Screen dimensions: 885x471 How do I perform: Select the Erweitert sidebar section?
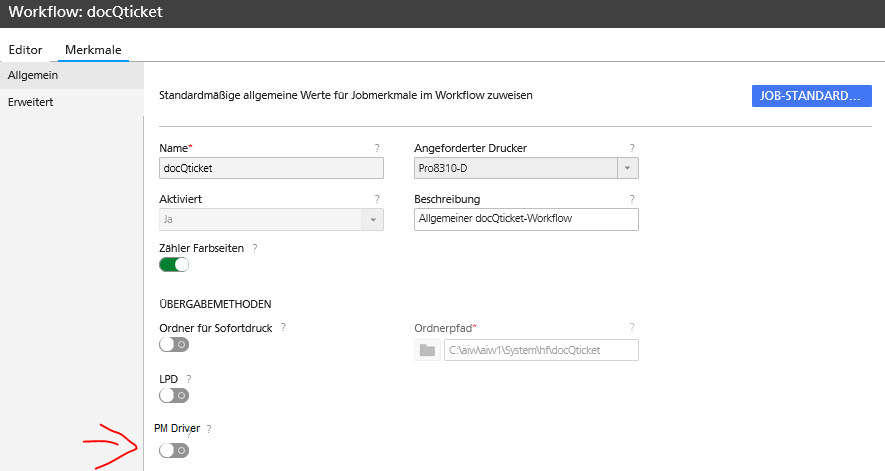tap(30, 102)
